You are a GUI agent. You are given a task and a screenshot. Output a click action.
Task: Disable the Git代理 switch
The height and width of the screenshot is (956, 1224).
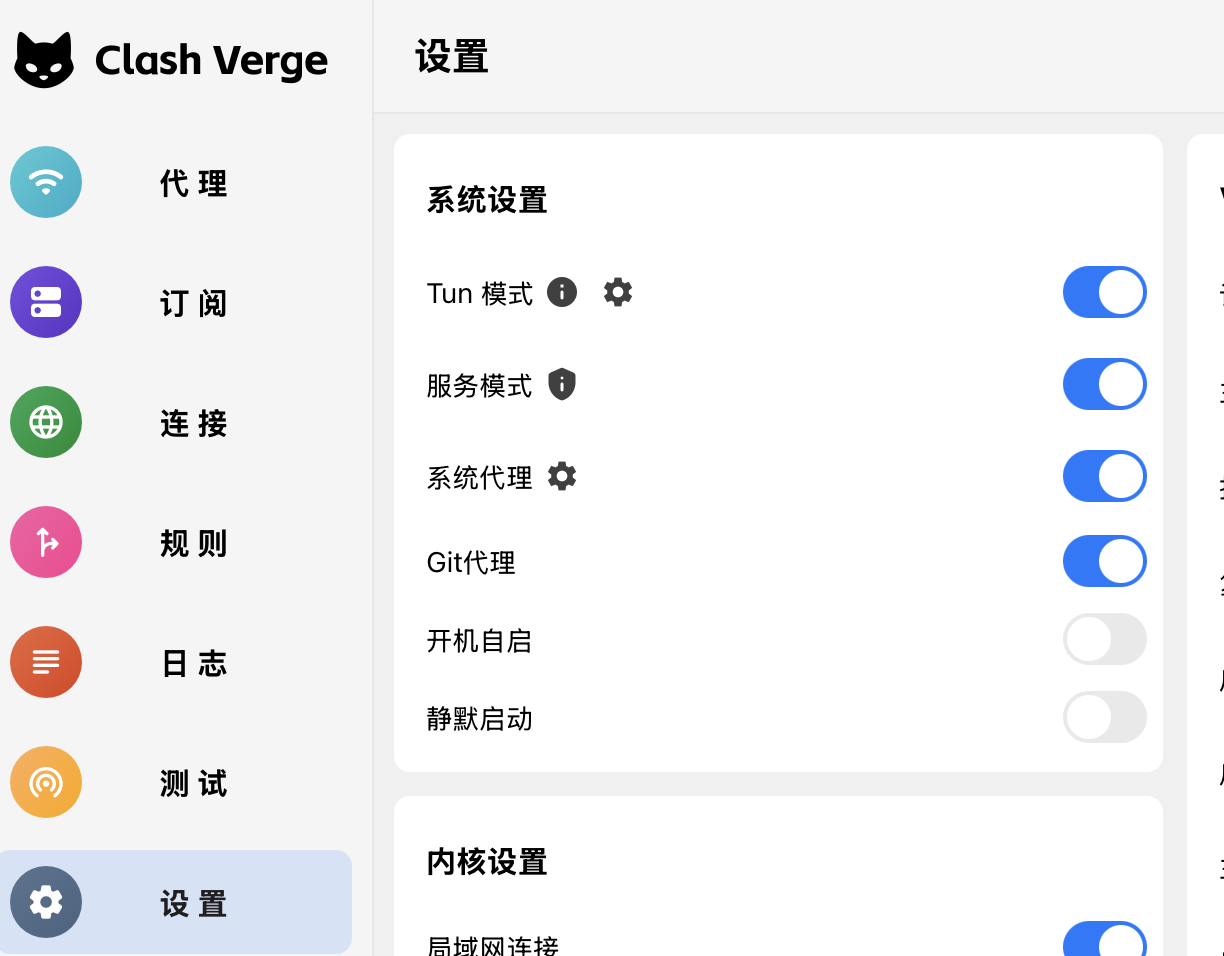1104,561
